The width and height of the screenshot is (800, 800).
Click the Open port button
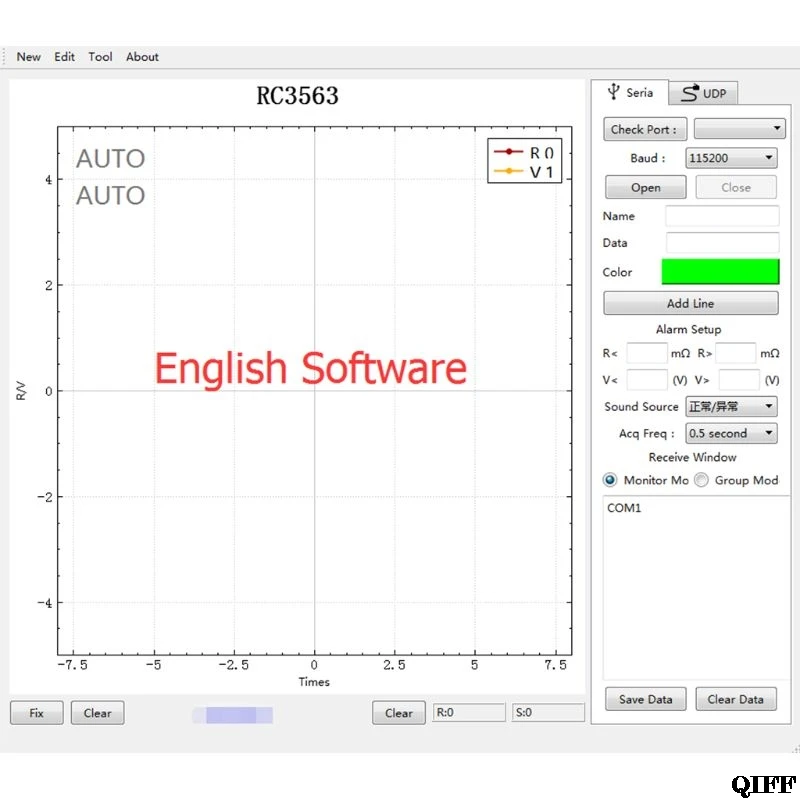pyautogui.click(x=645, y=187)
